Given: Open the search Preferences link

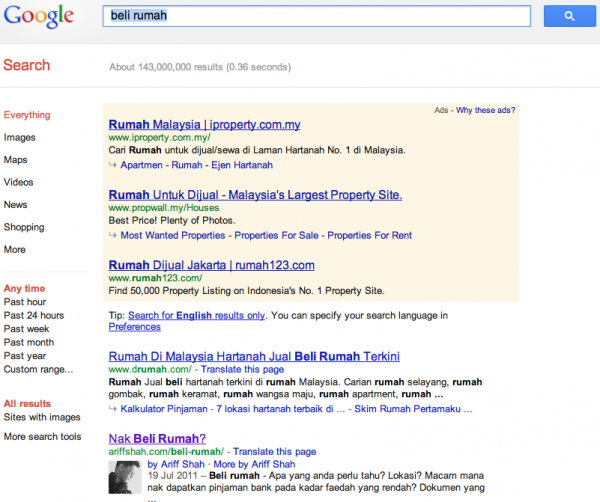Looking at the screenshot, I should (x=134, y=327).
